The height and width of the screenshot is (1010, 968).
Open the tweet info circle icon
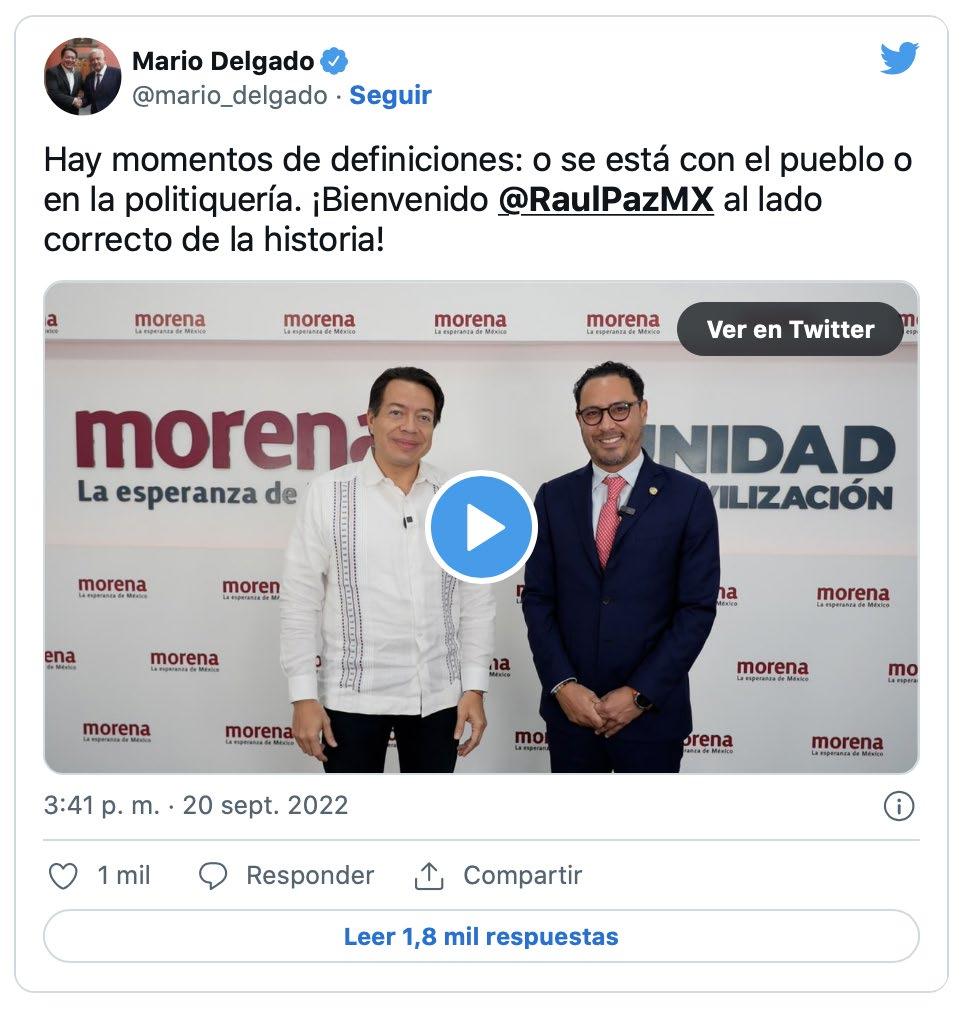(898, 806)
